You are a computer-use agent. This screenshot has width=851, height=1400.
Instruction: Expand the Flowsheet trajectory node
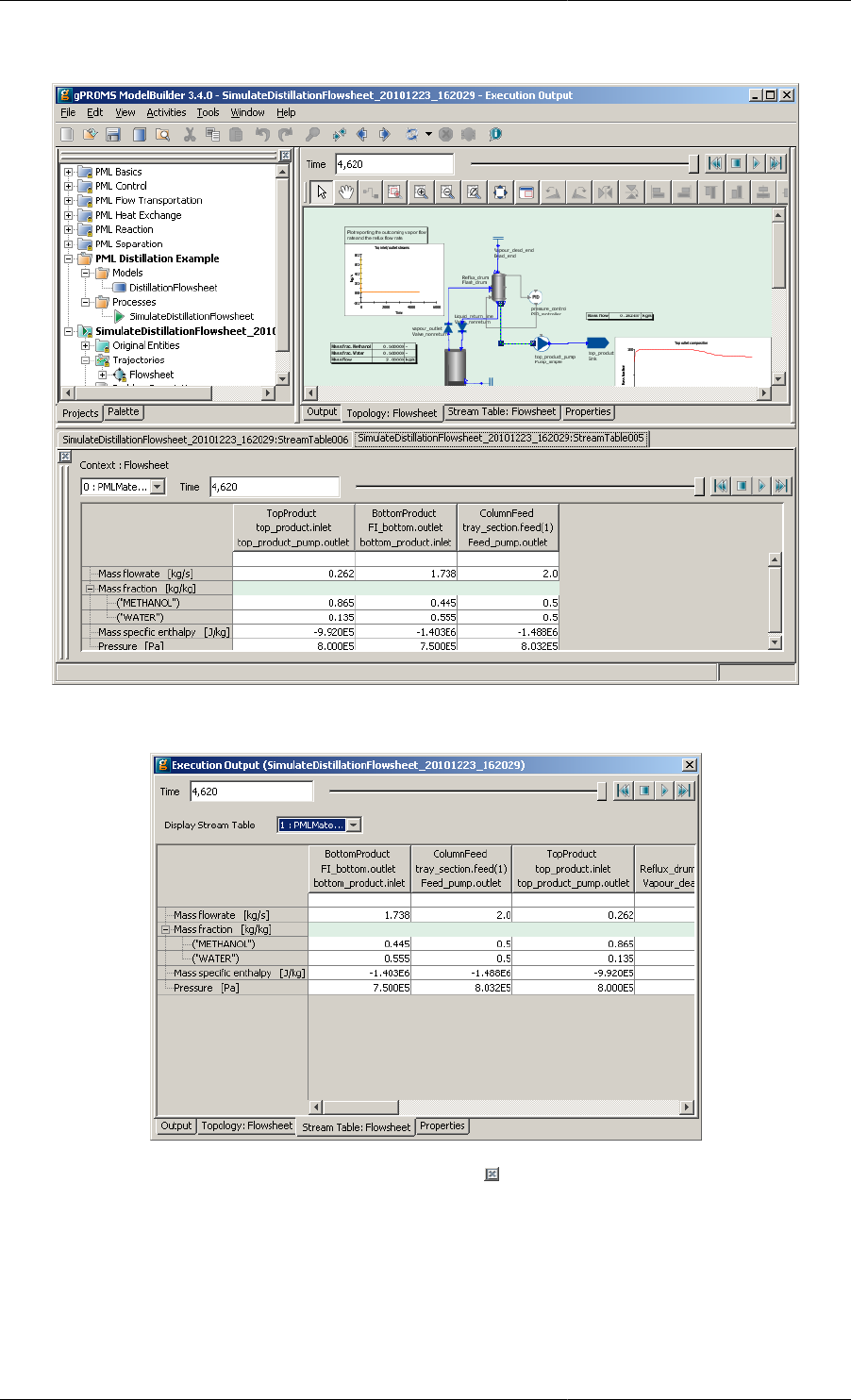[102, 375]
